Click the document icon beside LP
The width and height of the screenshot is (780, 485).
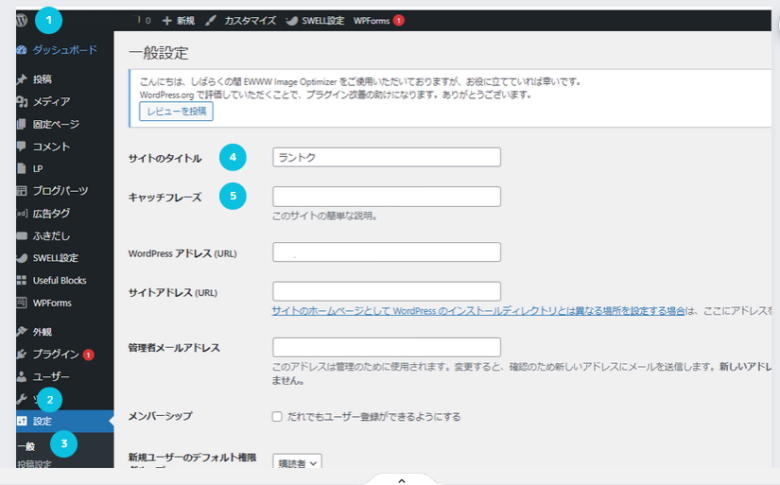(21, 169)
